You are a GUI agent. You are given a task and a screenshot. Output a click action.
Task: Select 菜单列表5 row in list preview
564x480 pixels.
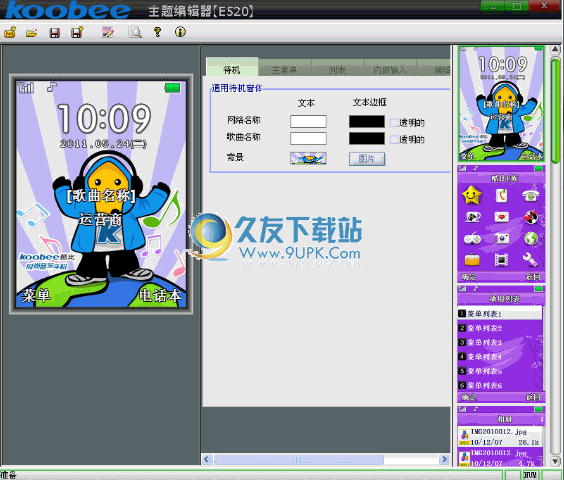[500, 371]
